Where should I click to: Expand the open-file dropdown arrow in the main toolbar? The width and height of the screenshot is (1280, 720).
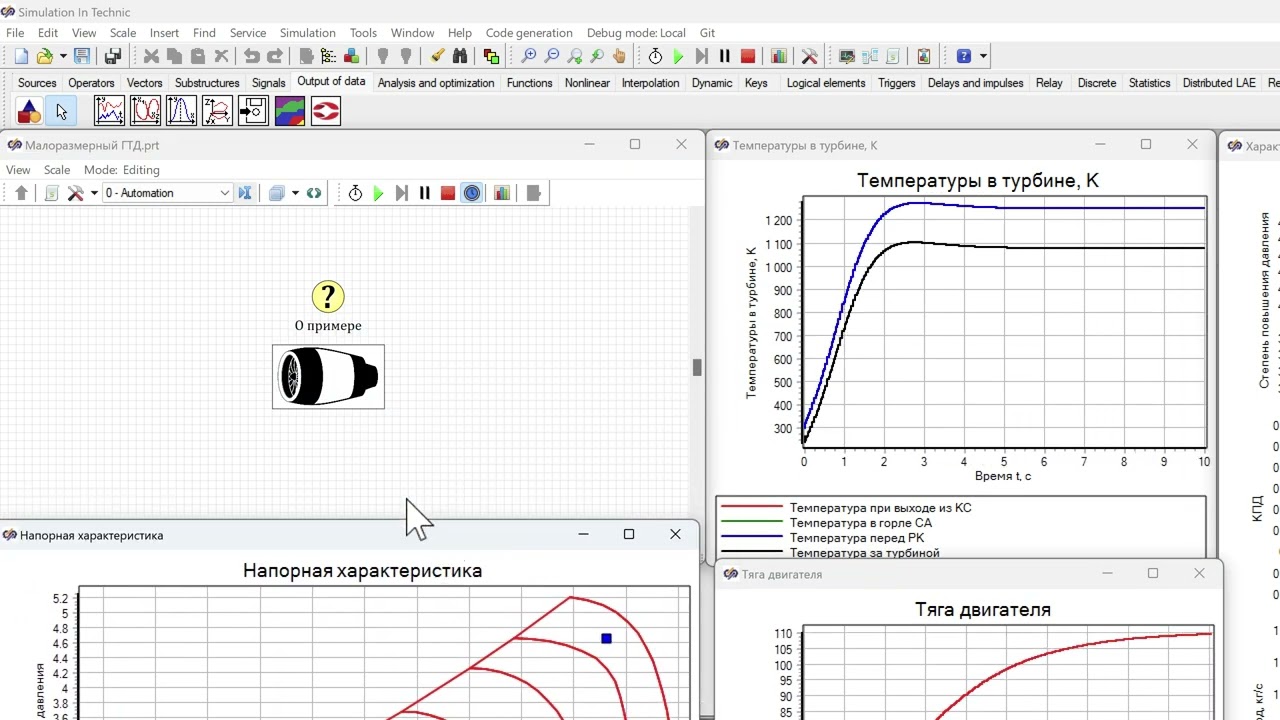click(63, 56)
